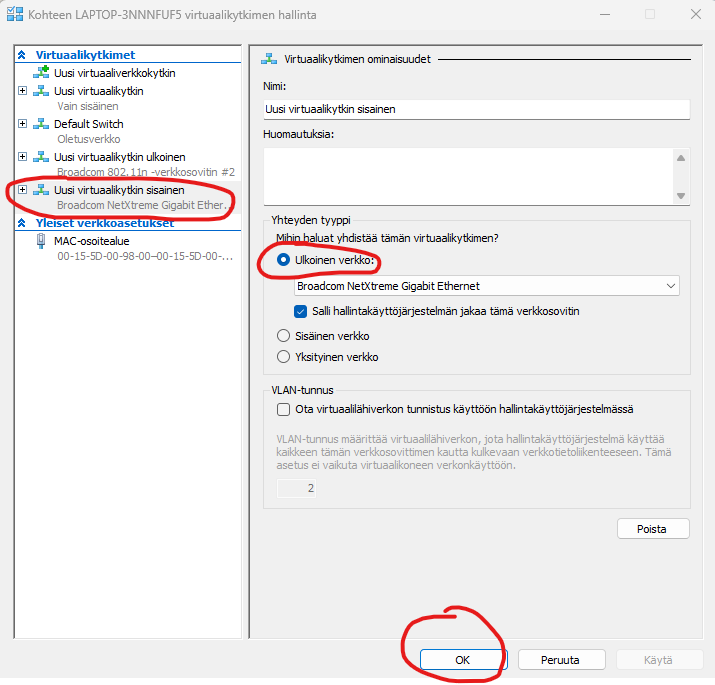The height and width of the screenshot is (685, 715).
Task: Select the Ulkoinen verkko radio button
Action: coord(283,260)
